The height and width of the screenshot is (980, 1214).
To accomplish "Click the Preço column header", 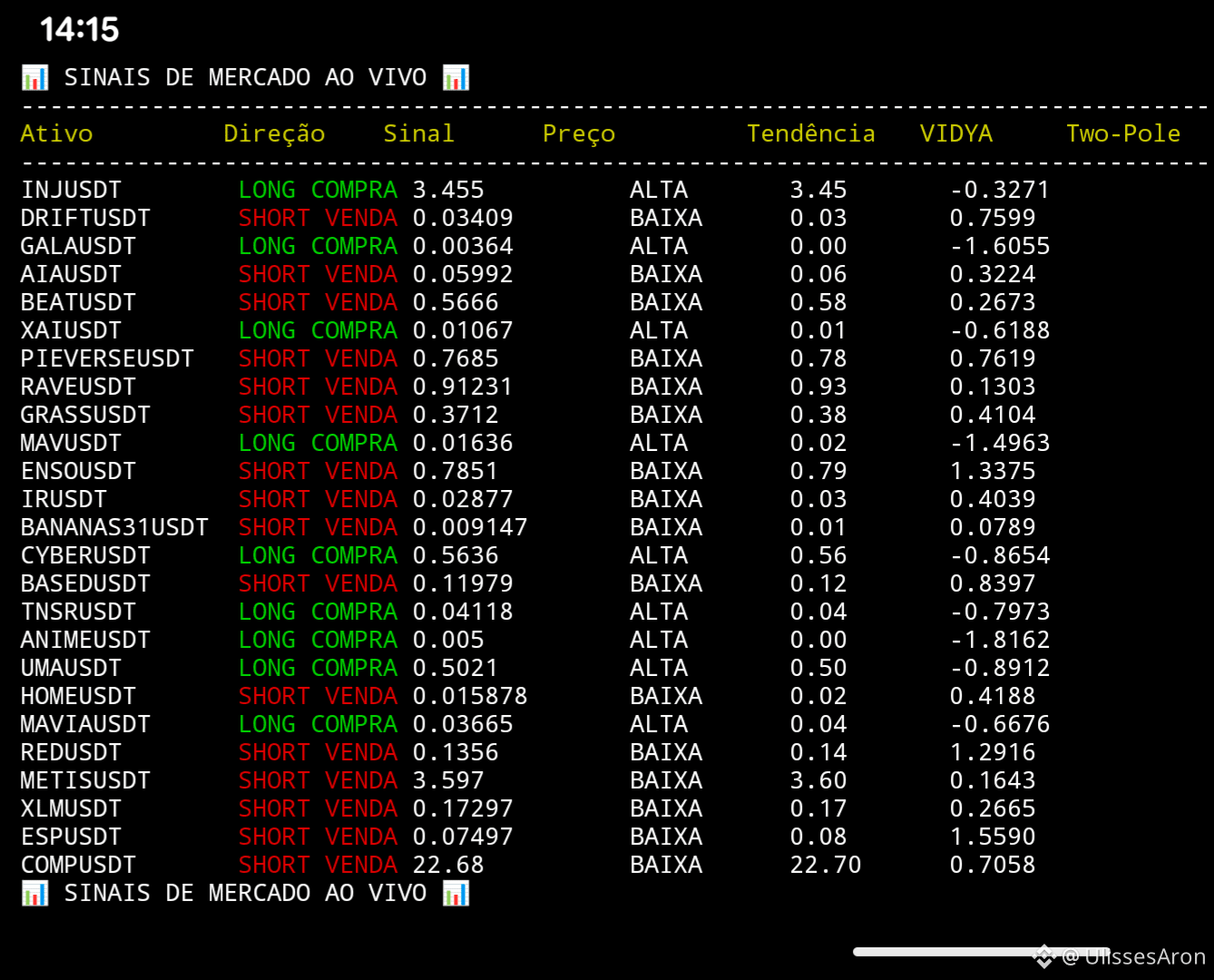I will 579,133.
